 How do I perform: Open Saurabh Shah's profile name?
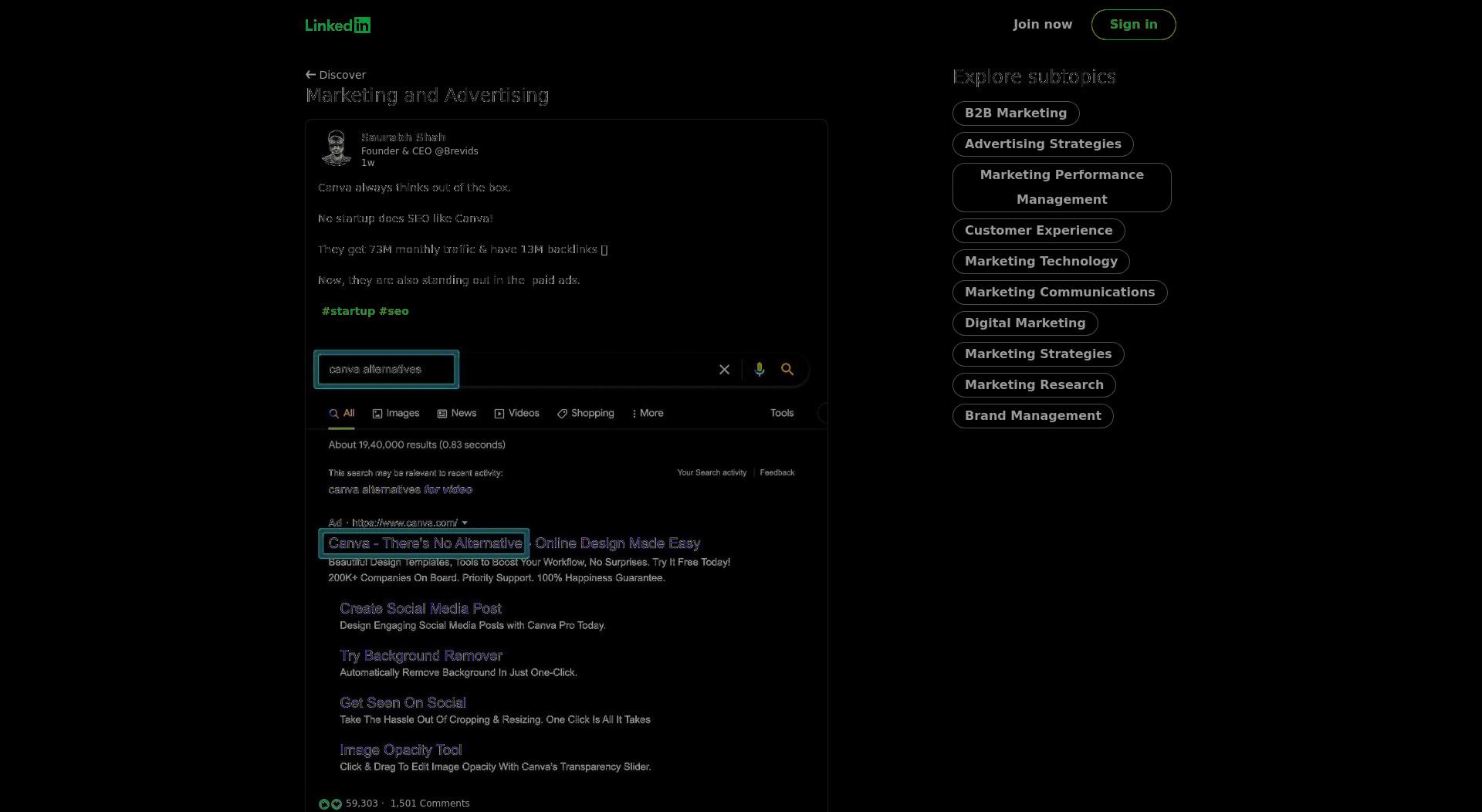[403, 137]
